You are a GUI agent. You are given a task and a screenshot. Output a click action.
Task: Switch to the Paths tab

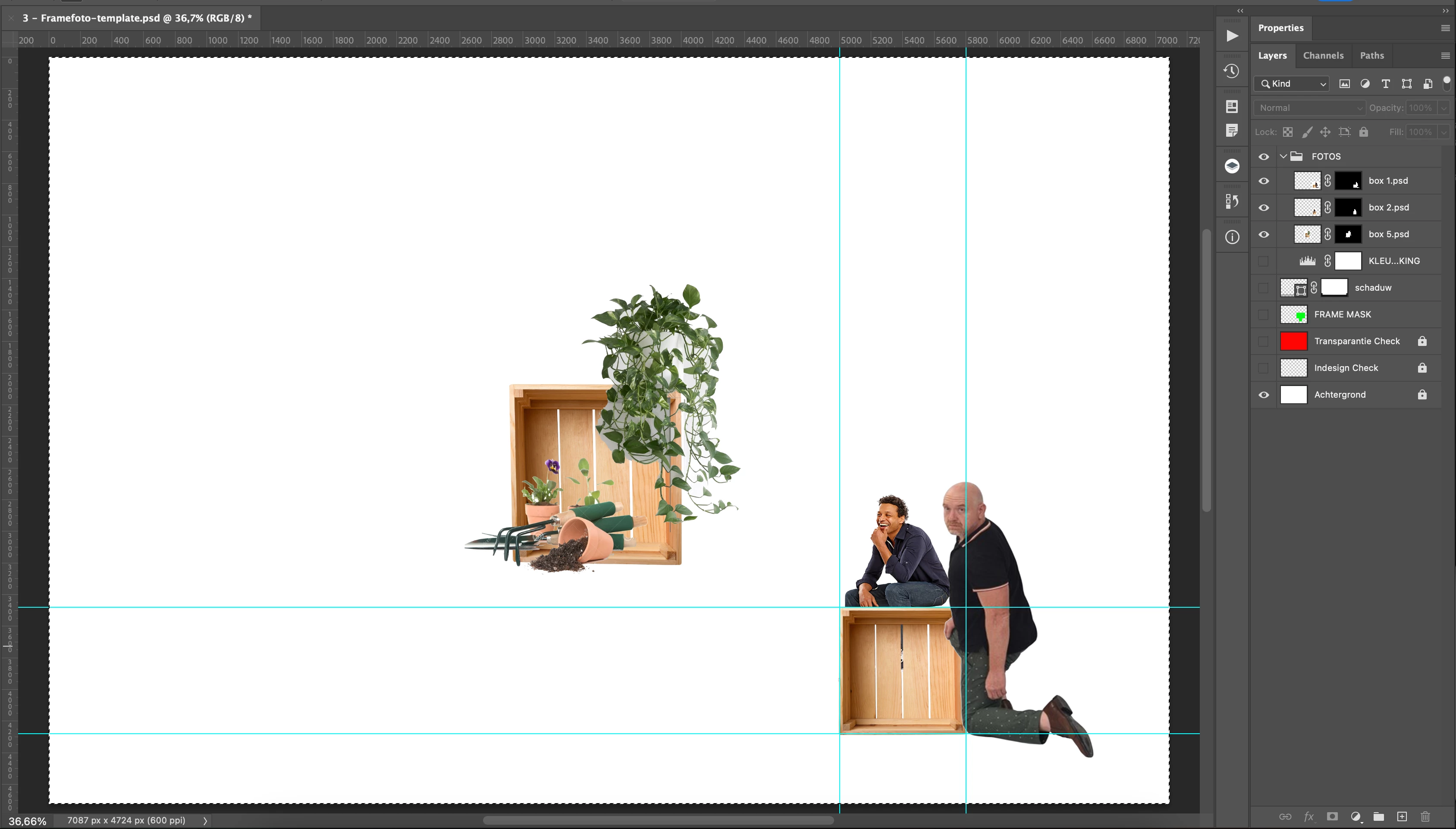click(x=1372, y=55)
